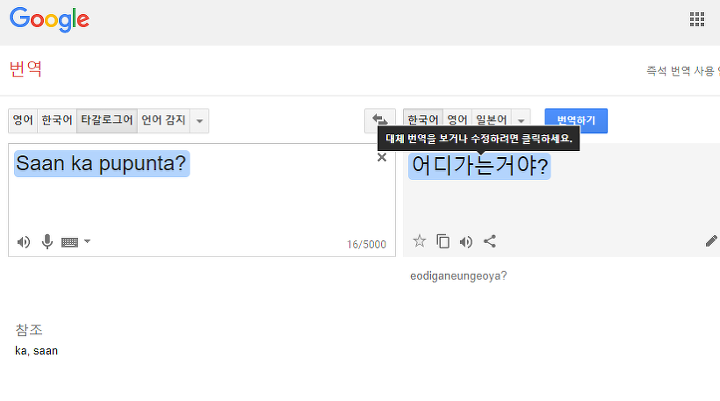Expand the target language list dropdown

521,119
